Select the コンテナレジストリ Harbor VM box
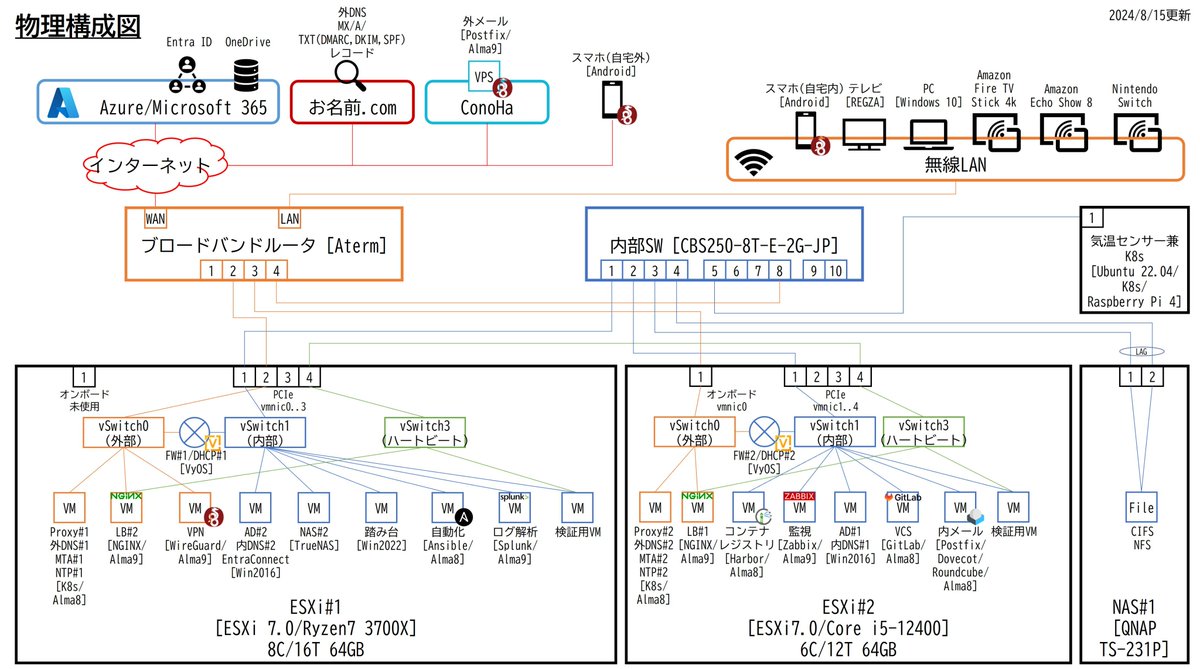The width and height of the screenshot is (1200, 669). 749,508
